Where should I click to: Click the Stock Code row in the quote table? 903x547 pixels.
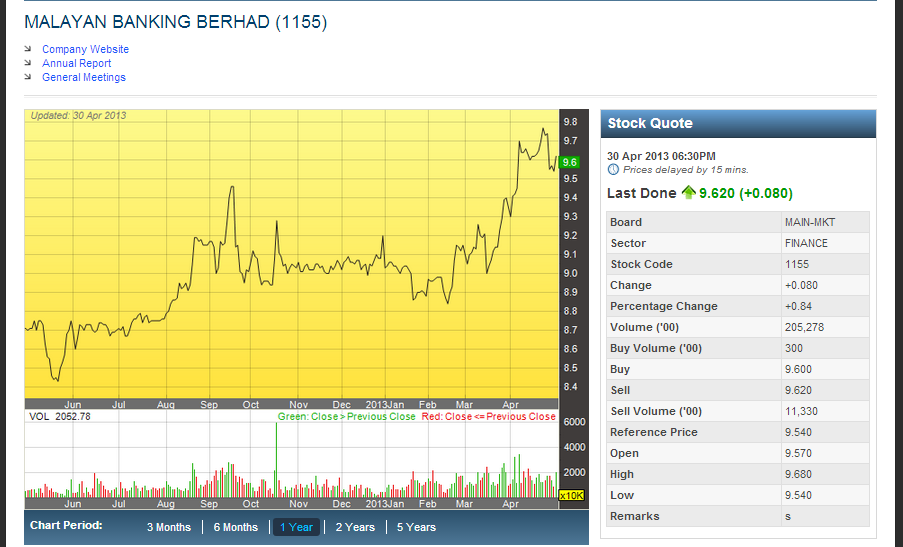click(x=738, y=264)
